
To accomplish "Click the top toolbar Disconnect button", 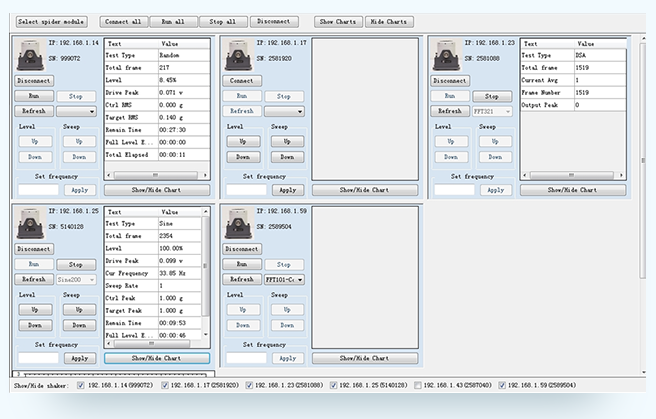I will pos(274,22).
